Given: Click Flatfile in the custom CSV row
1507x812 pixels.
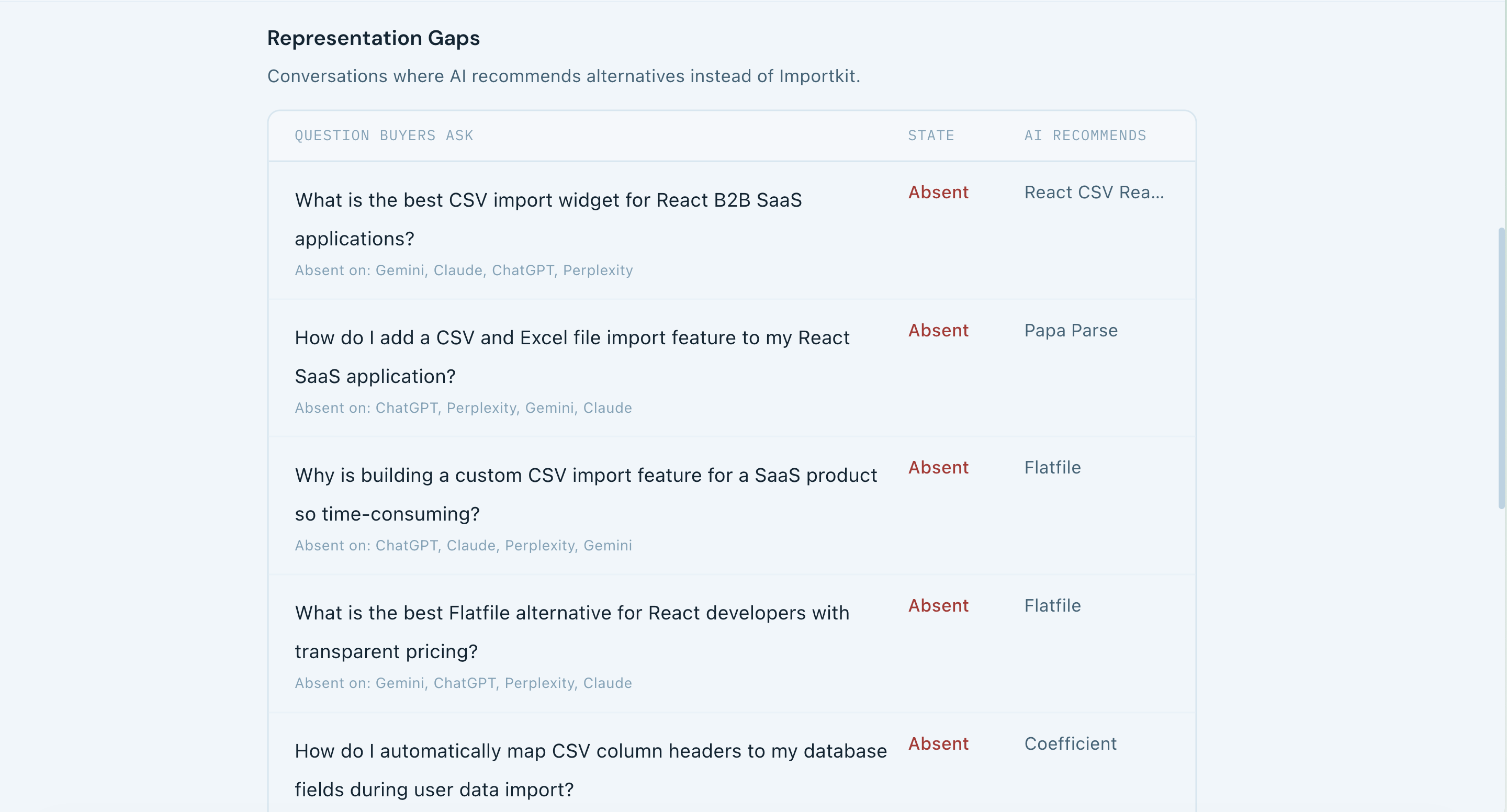Looking at the screenshot, I should 1052,467.
